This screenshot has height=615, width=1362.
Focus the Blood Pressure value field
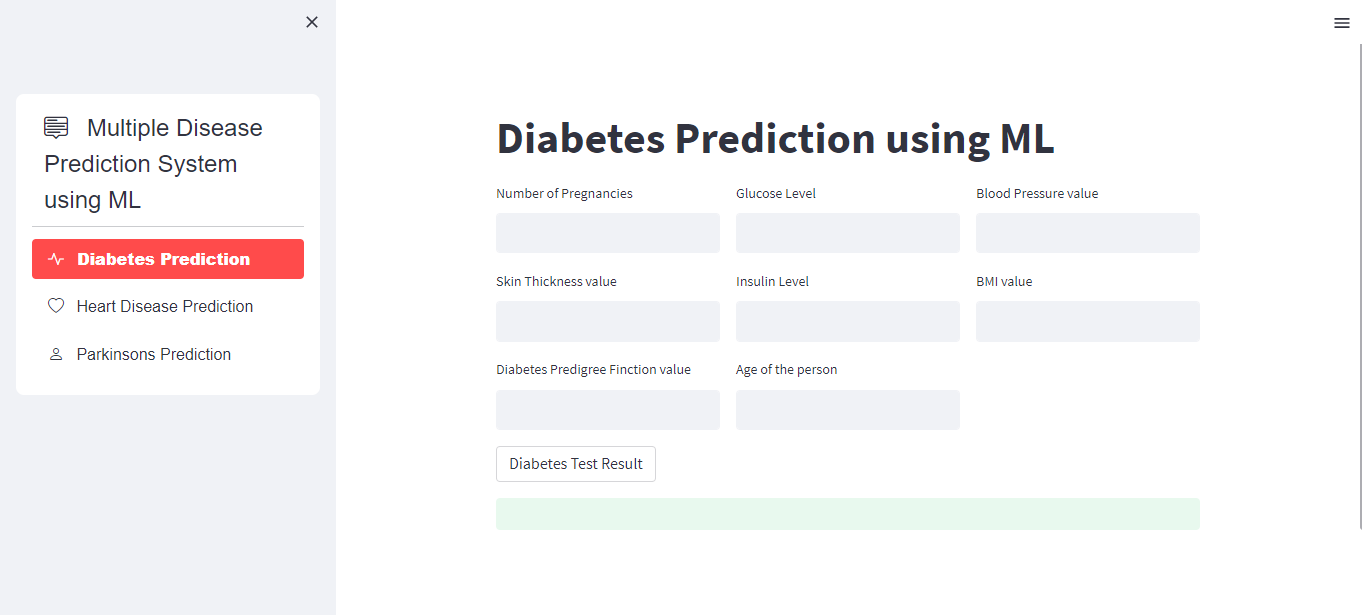1087,232
